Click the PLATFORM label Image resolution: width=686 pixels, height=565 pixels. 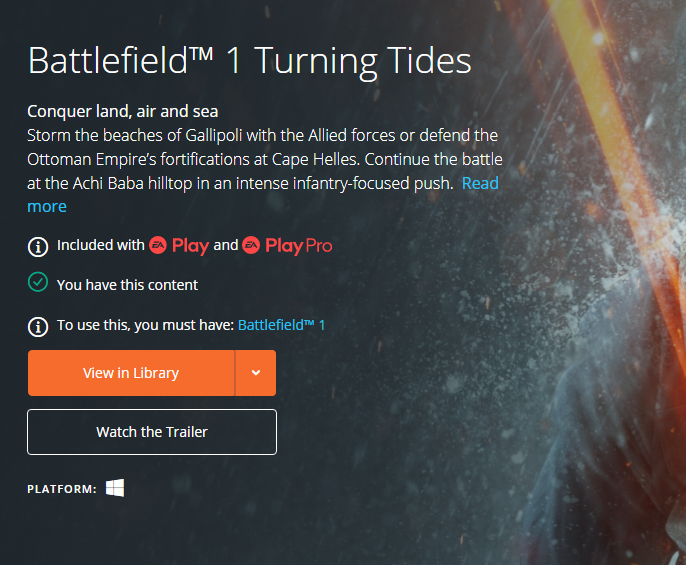pos(62,489)
